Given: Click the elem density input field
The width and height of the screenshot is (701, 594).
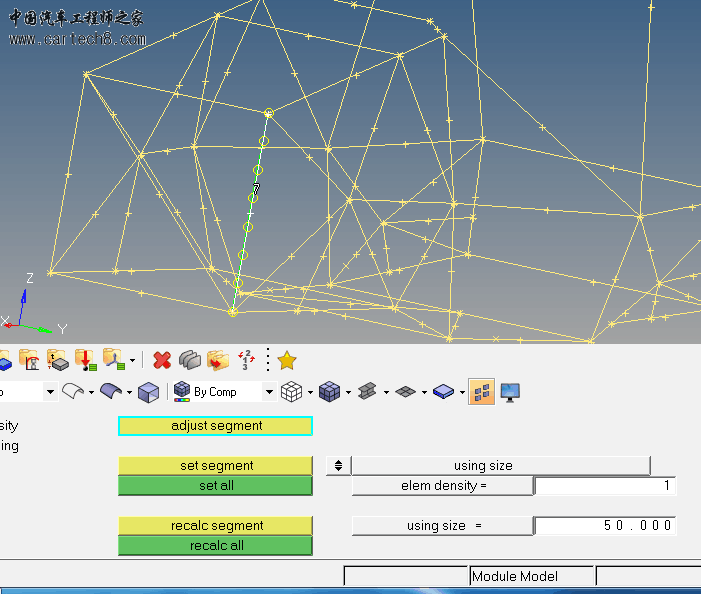Looking at the screenshot, I should click(x=605, y=486).
